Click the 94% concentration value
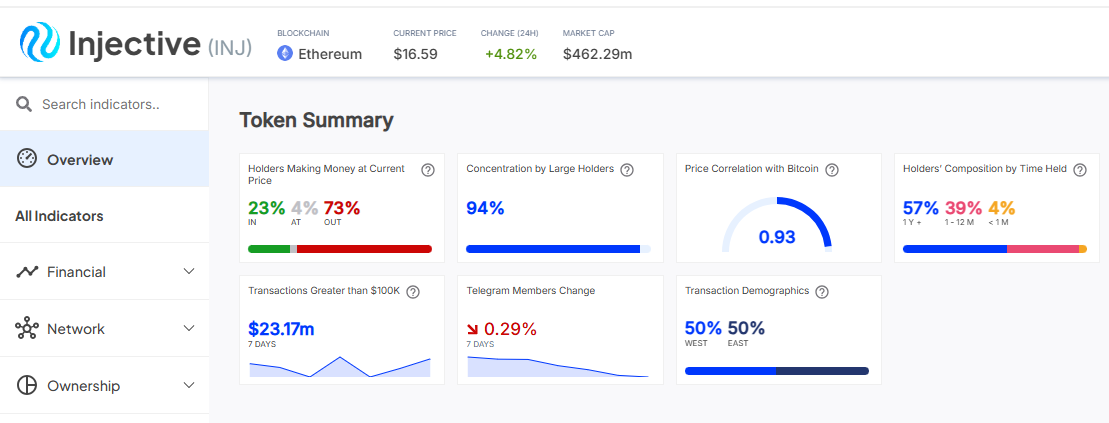 pos(485,208)
